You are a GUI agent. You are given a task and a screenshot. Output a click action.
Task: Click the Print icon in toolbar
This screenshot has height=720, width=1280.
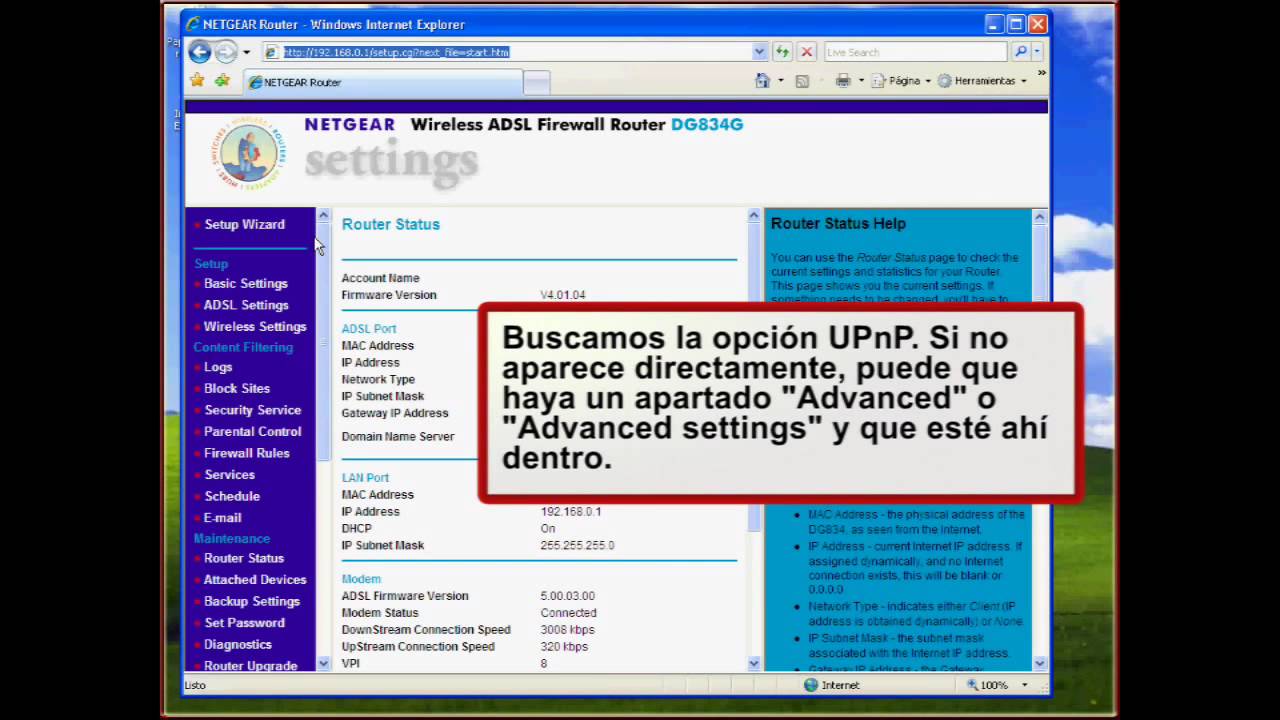(x=843, y=81)
